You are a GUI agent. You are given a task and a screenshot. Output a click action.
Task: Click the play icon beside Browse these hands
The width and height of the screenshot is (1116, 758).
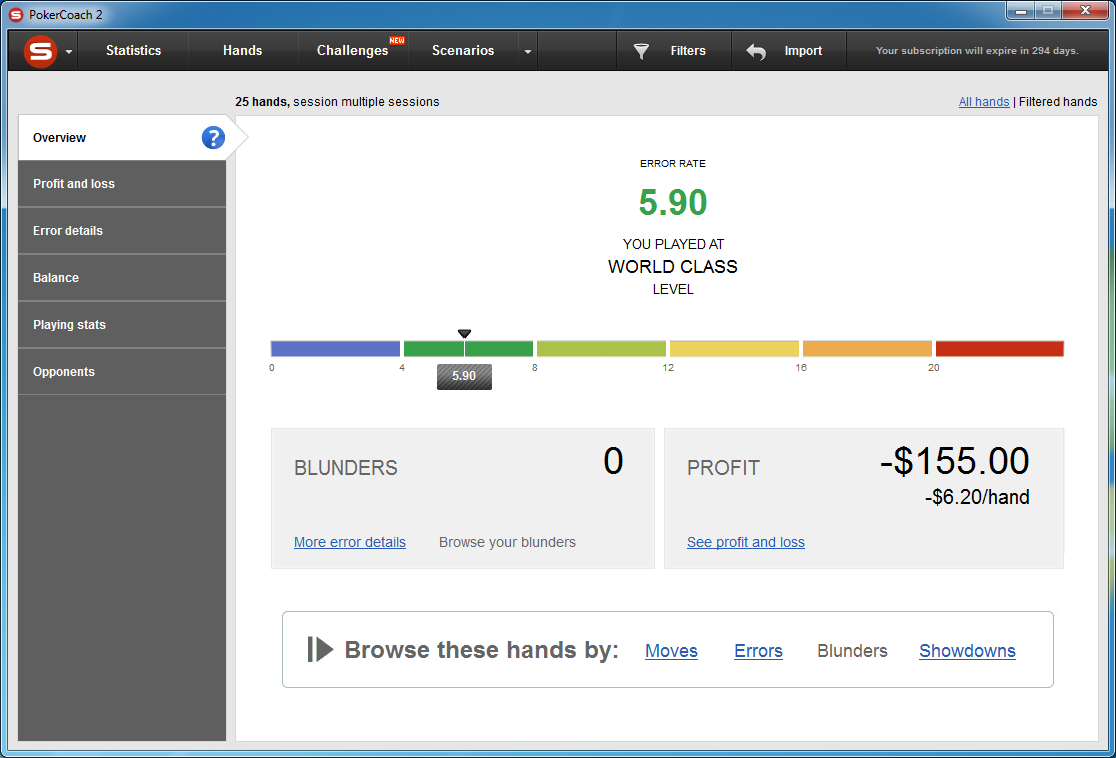tap(320, 649)
